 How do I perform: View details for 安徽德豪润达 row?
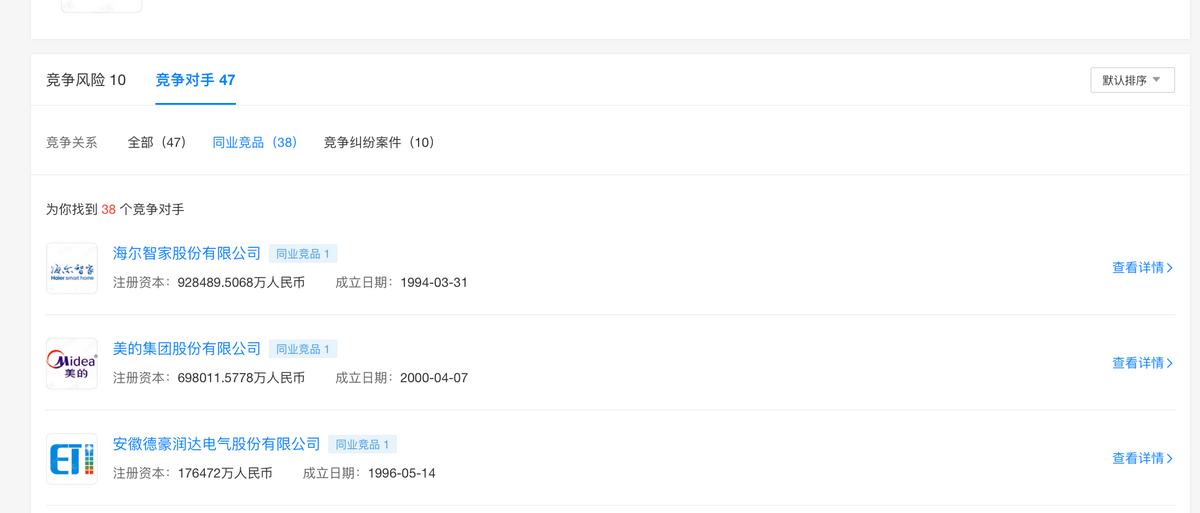[x=1142, y=458]
